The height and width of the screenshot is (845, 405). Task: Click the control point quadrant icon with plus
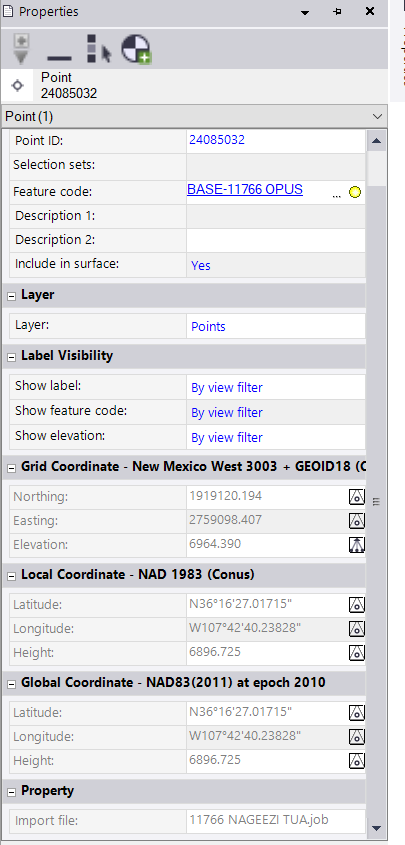tap(135, 50)
